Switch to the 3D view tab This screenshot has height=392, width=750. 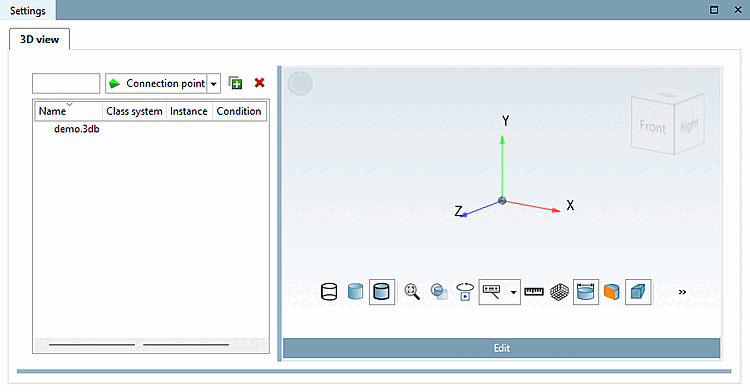pos(40,39)
